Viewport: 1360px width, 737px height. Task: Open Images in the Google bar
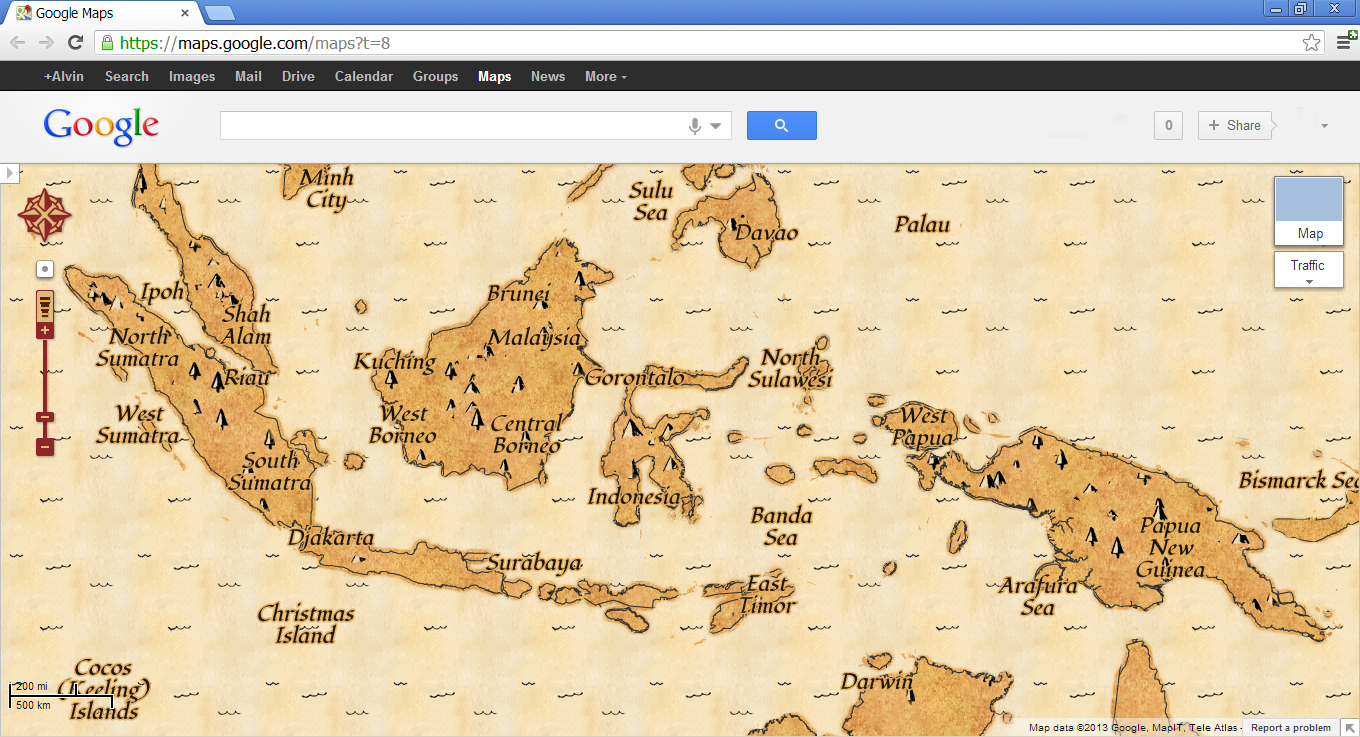(x=192, y=76)
